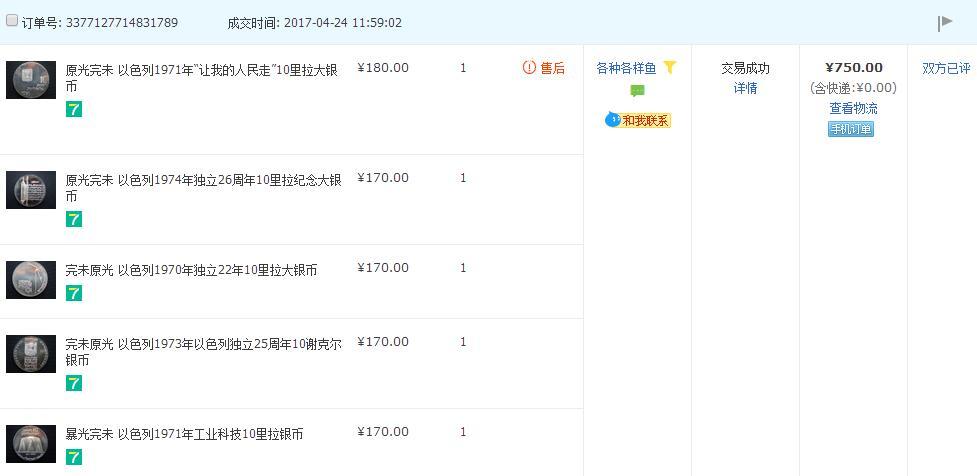Open 详情 transaction details link
The height and width of the screenshot is (476, 977).
point(745,88)
